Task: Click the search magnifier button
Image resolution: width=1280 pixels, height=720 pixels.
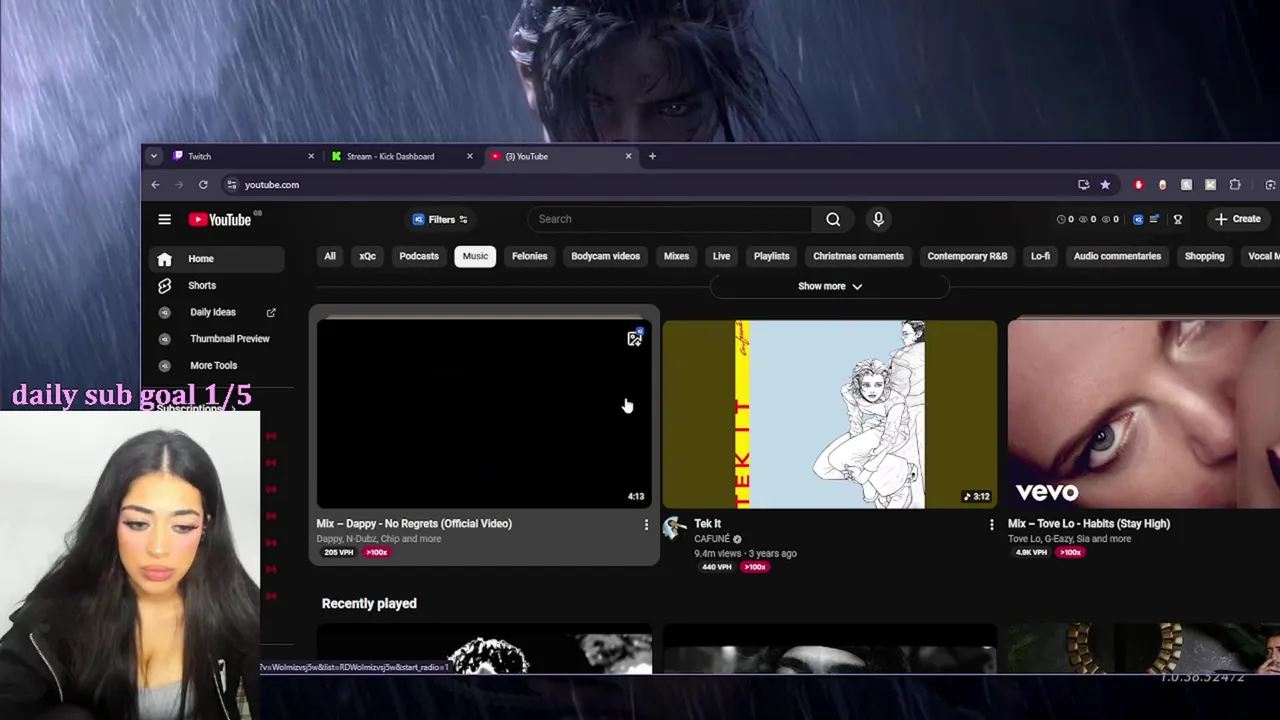Action: (833, 219)
